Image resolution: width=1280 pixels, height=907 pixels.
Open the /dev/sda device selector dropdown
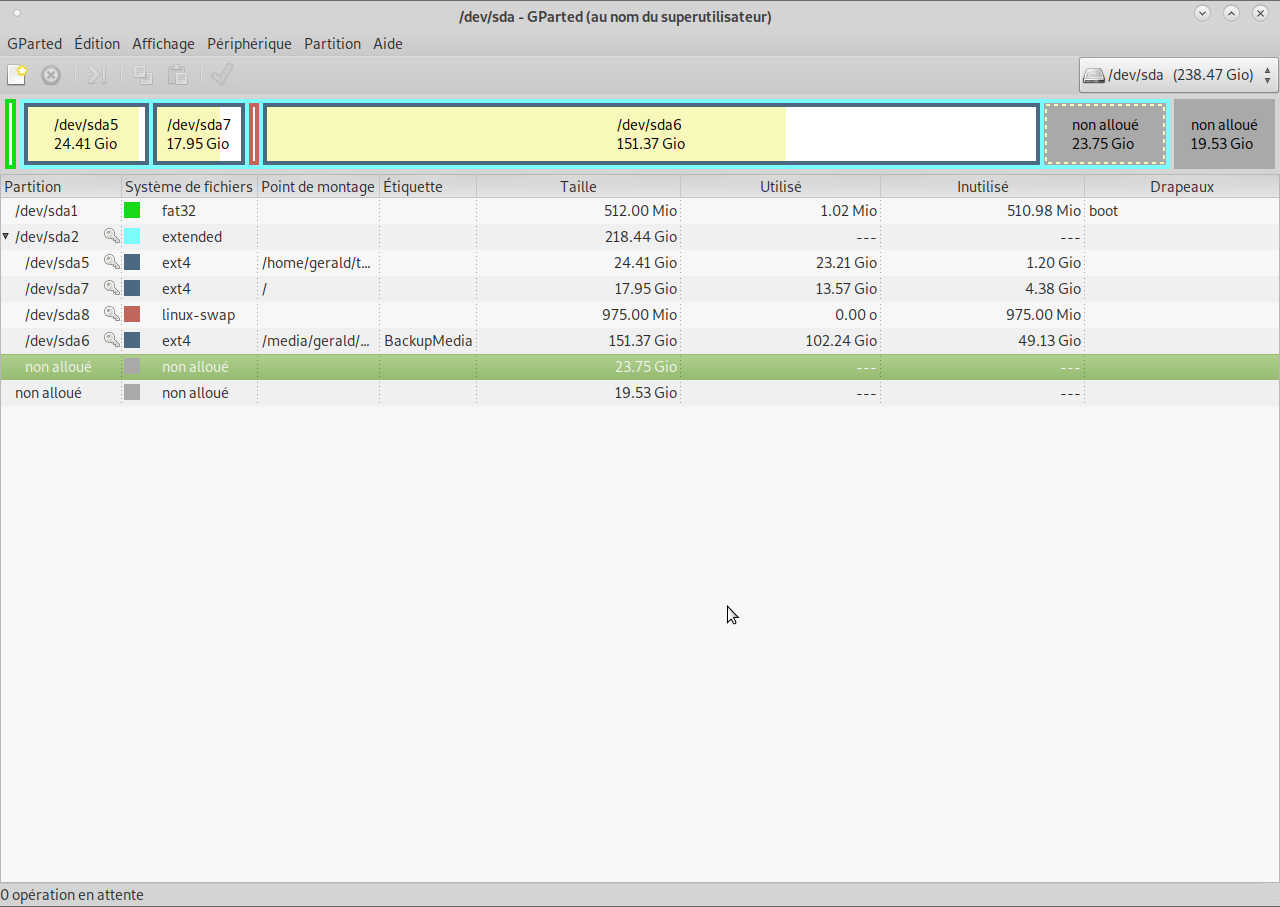(1178, 75)
